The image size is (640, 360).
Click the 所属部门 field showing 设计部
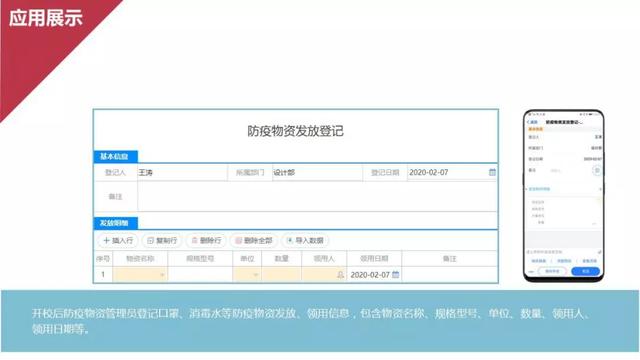[317, 173]
